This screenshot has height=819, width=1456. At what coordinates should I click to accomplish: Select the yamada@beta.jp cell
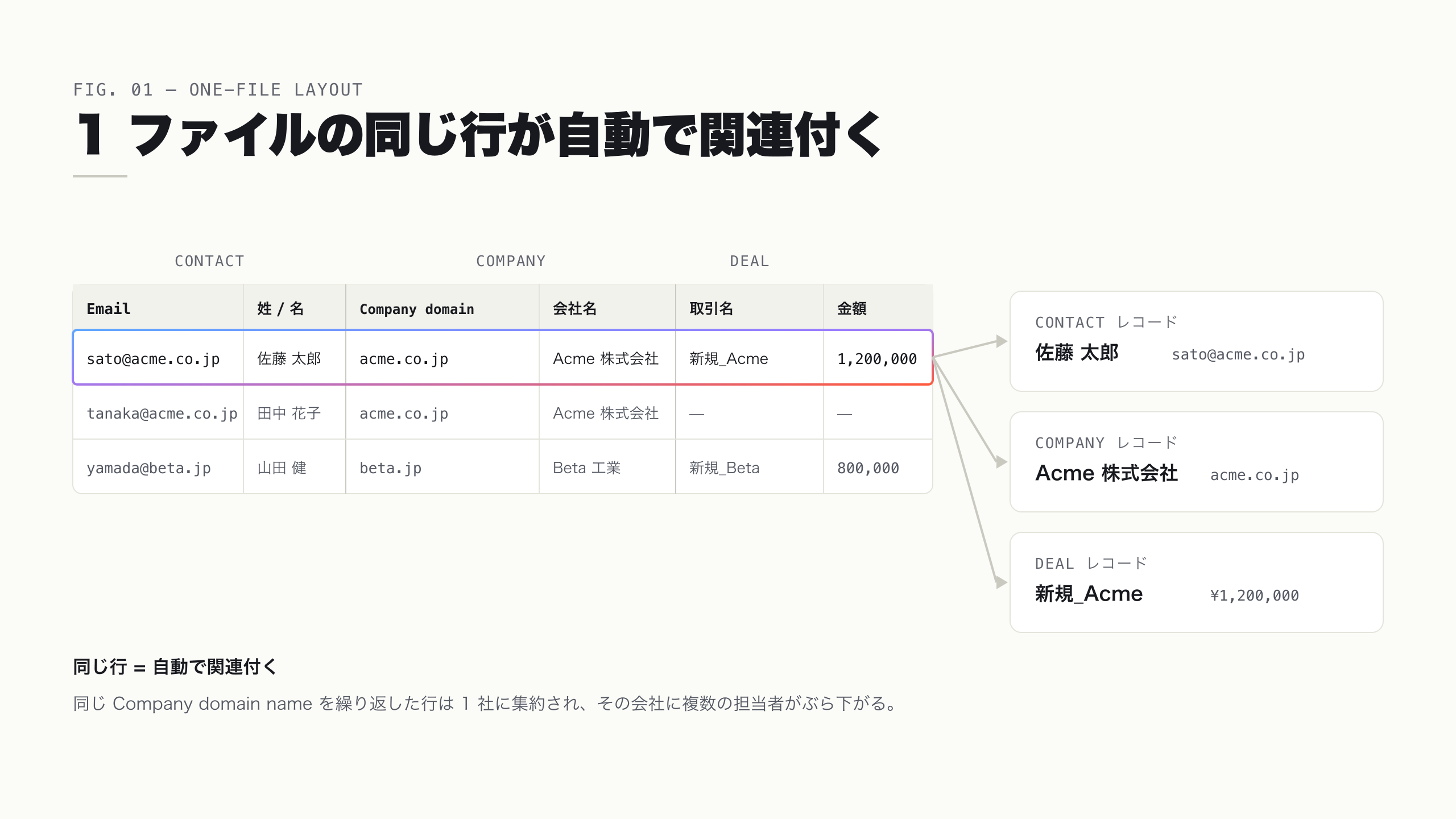click(158, 468)
